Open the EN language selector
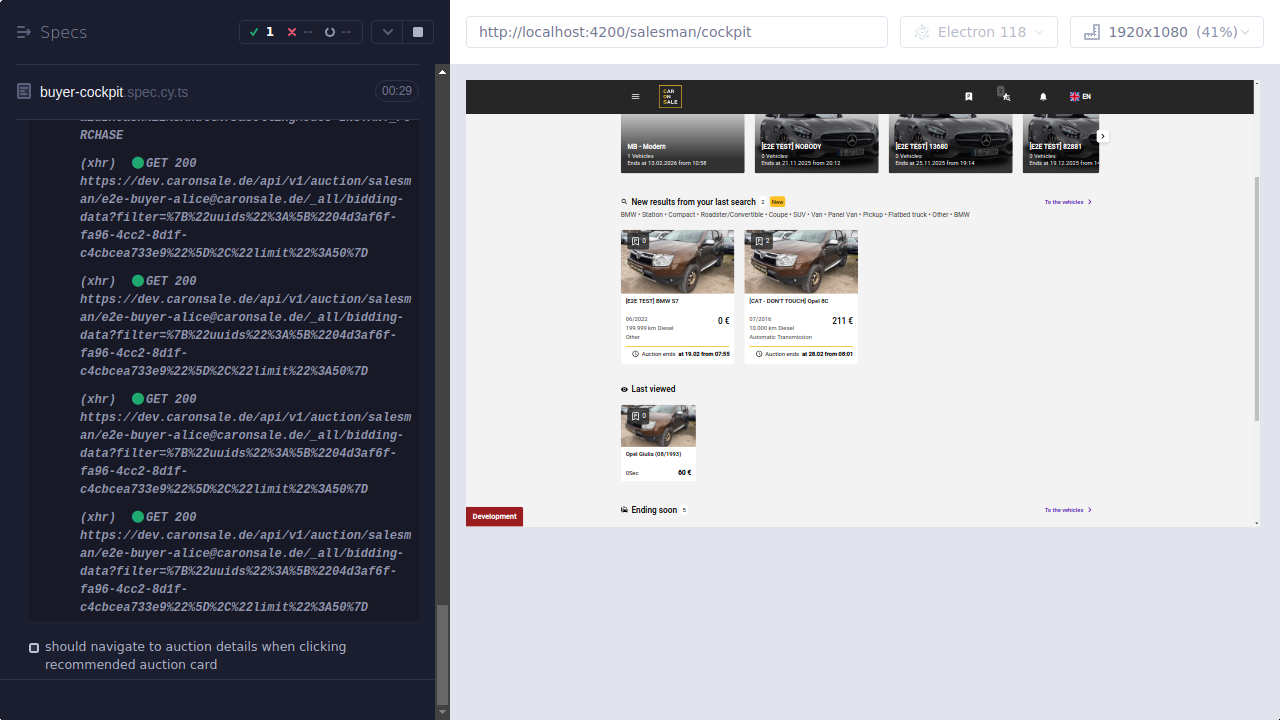This screenshot has height=720, width=1280. coord(1080,96)
